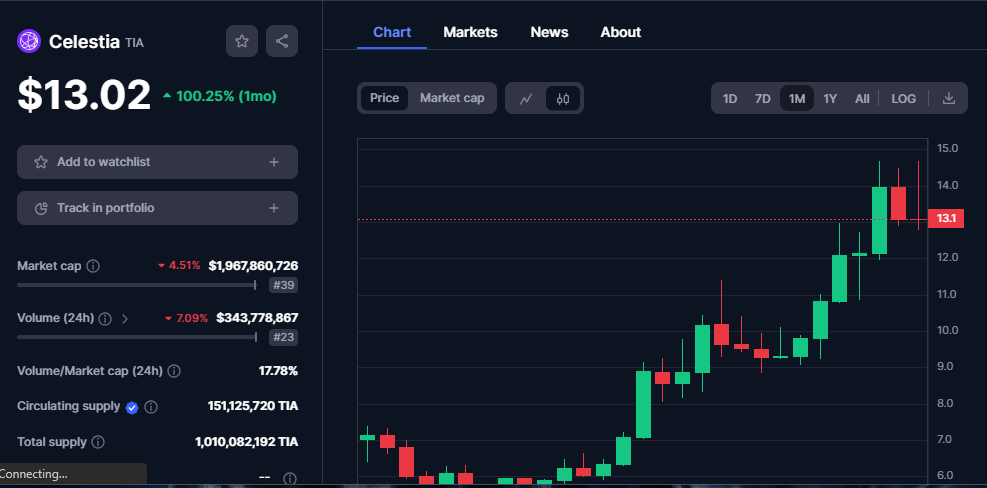Viewport: 987px width, 488px height.
Task: Click the Connecting... status bar text
Action: pos(33,474)
